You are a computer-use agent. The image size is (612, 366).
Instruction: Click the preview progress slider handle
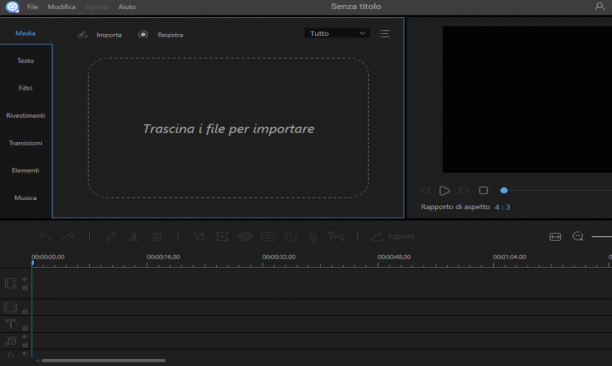click(x=504, y=190)
